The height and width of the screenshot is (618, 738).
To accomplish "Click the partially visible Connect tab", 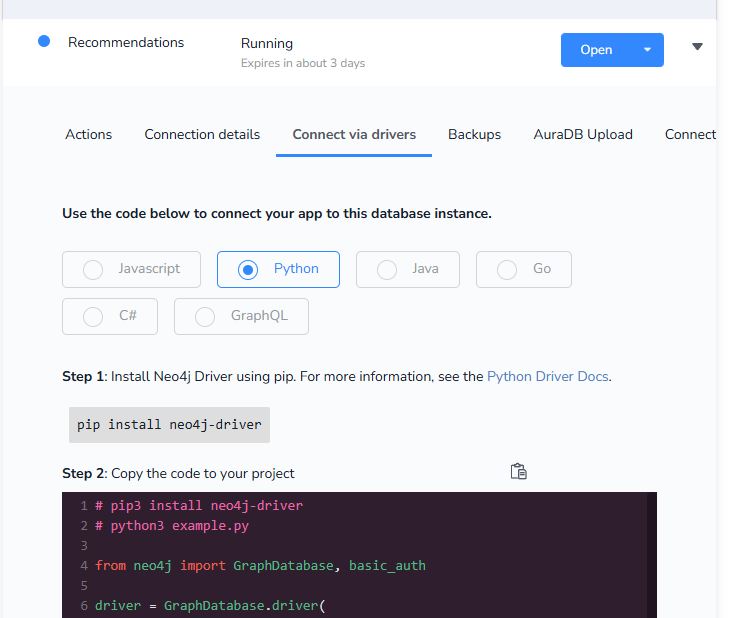I will 690,135.
